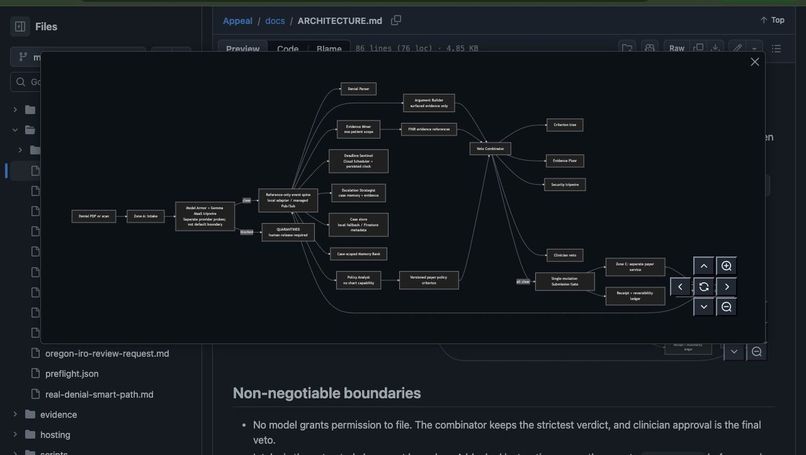Viewport: 806px width, 455px height.
Task: Click the Single-mutation Submission Gate node
Action: 564,281
